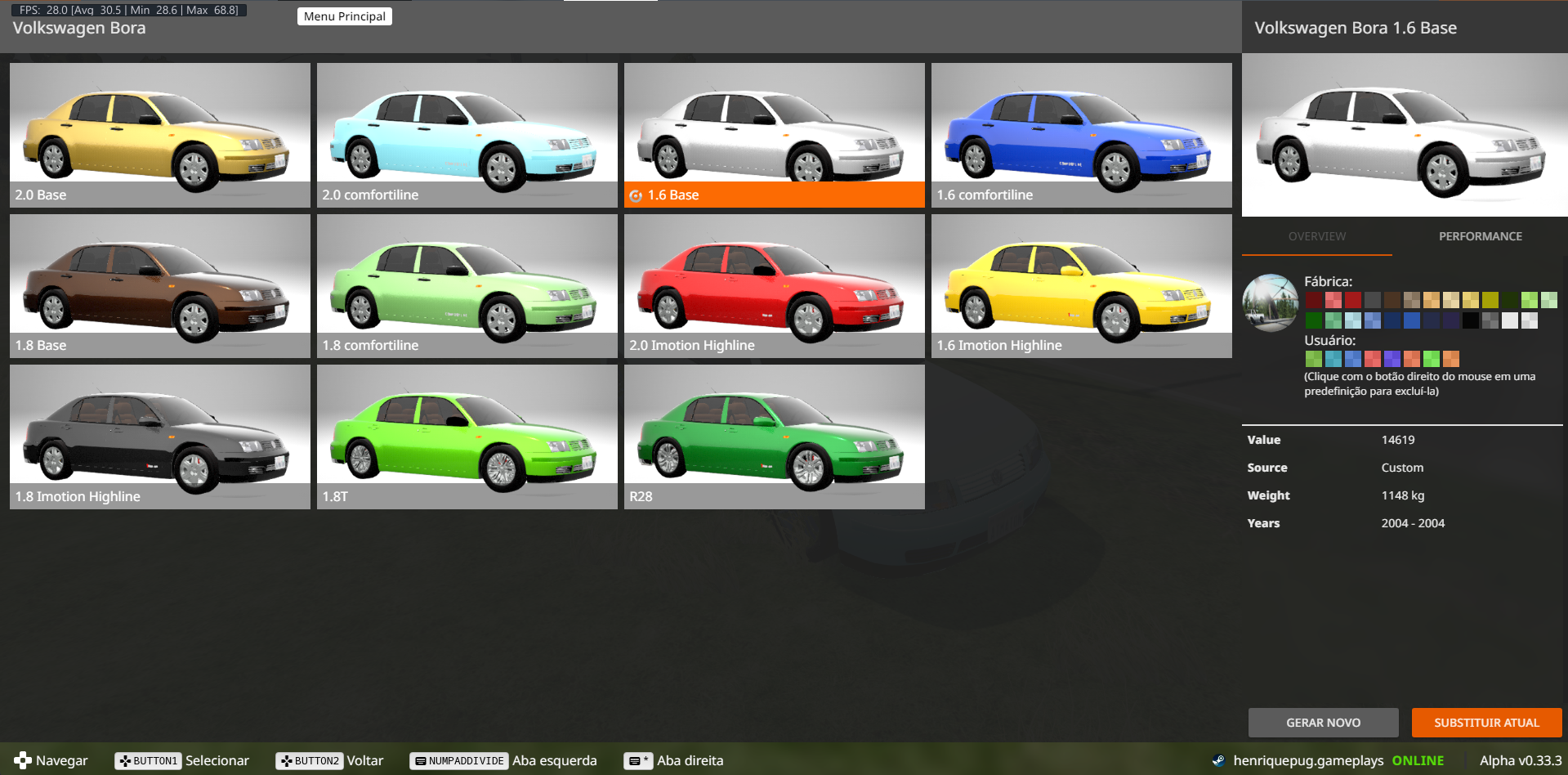Screen dimensions: 1568x775
Task: Click the Source value Custom
Action: pyautogui.click(x=1402, y=468)
